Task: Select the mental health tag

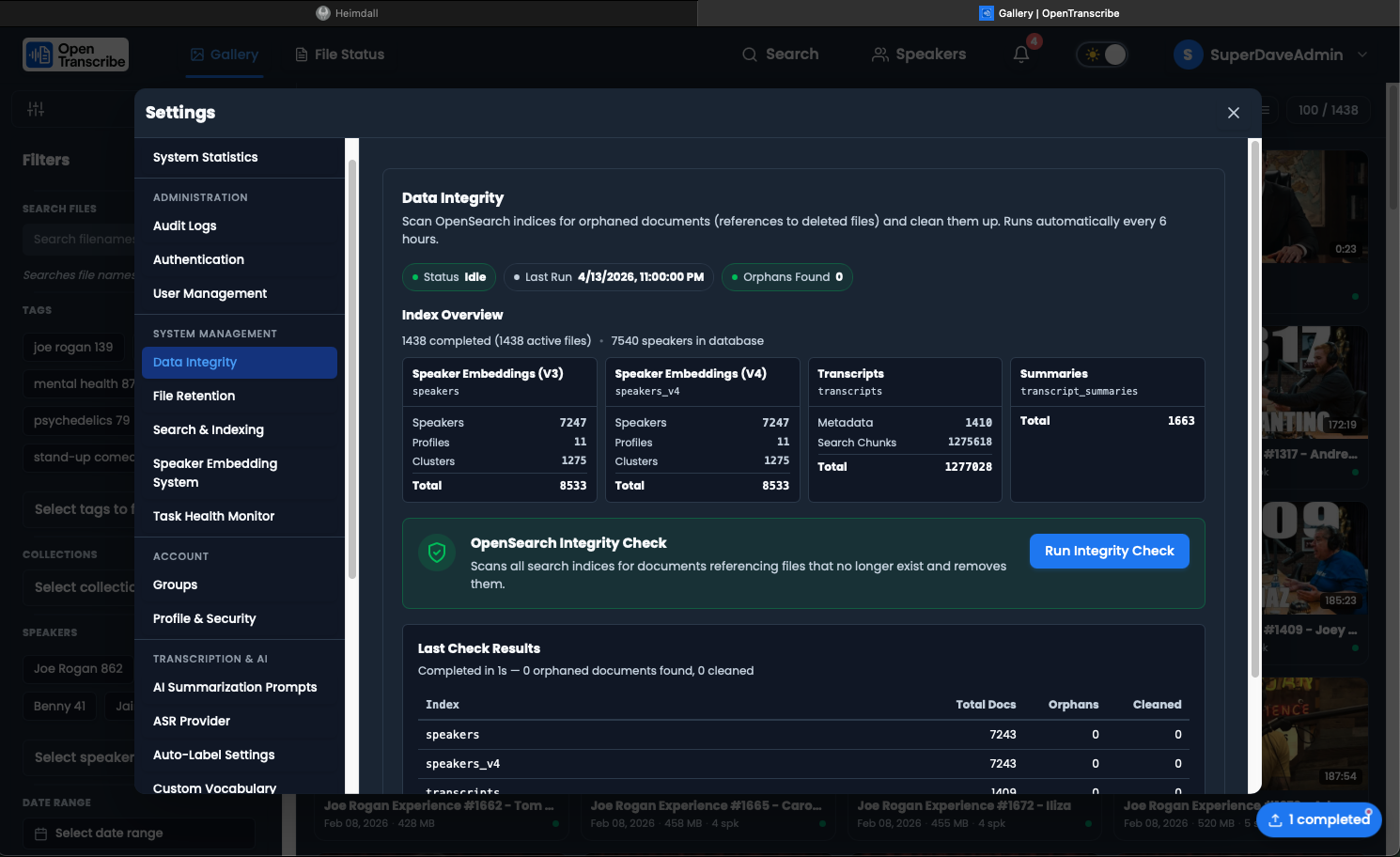Action: (79, 384)
